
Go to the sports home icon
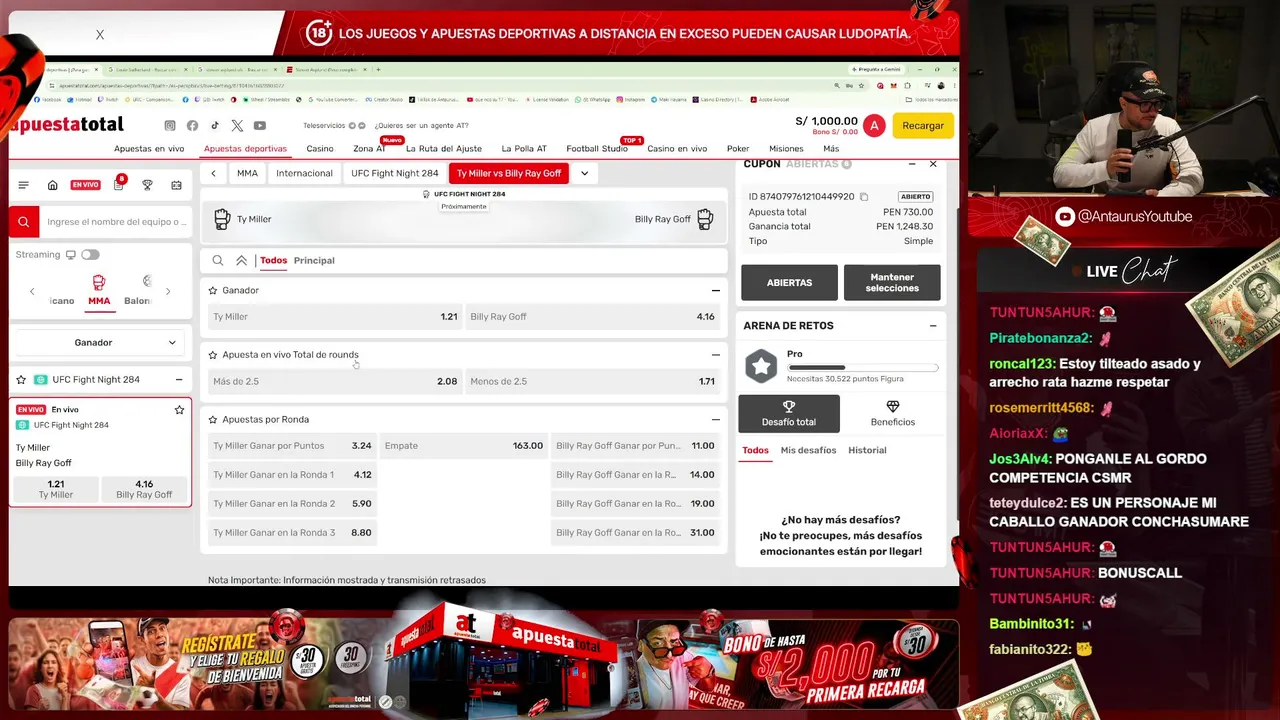53,185
